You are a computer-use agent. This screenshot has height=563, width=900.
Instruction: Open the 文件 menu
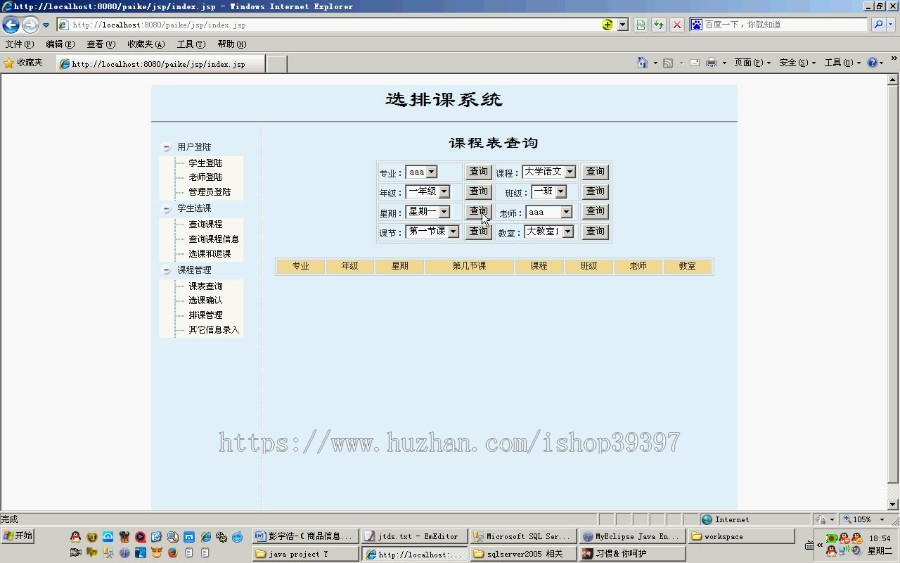click(x=20, y=44)
